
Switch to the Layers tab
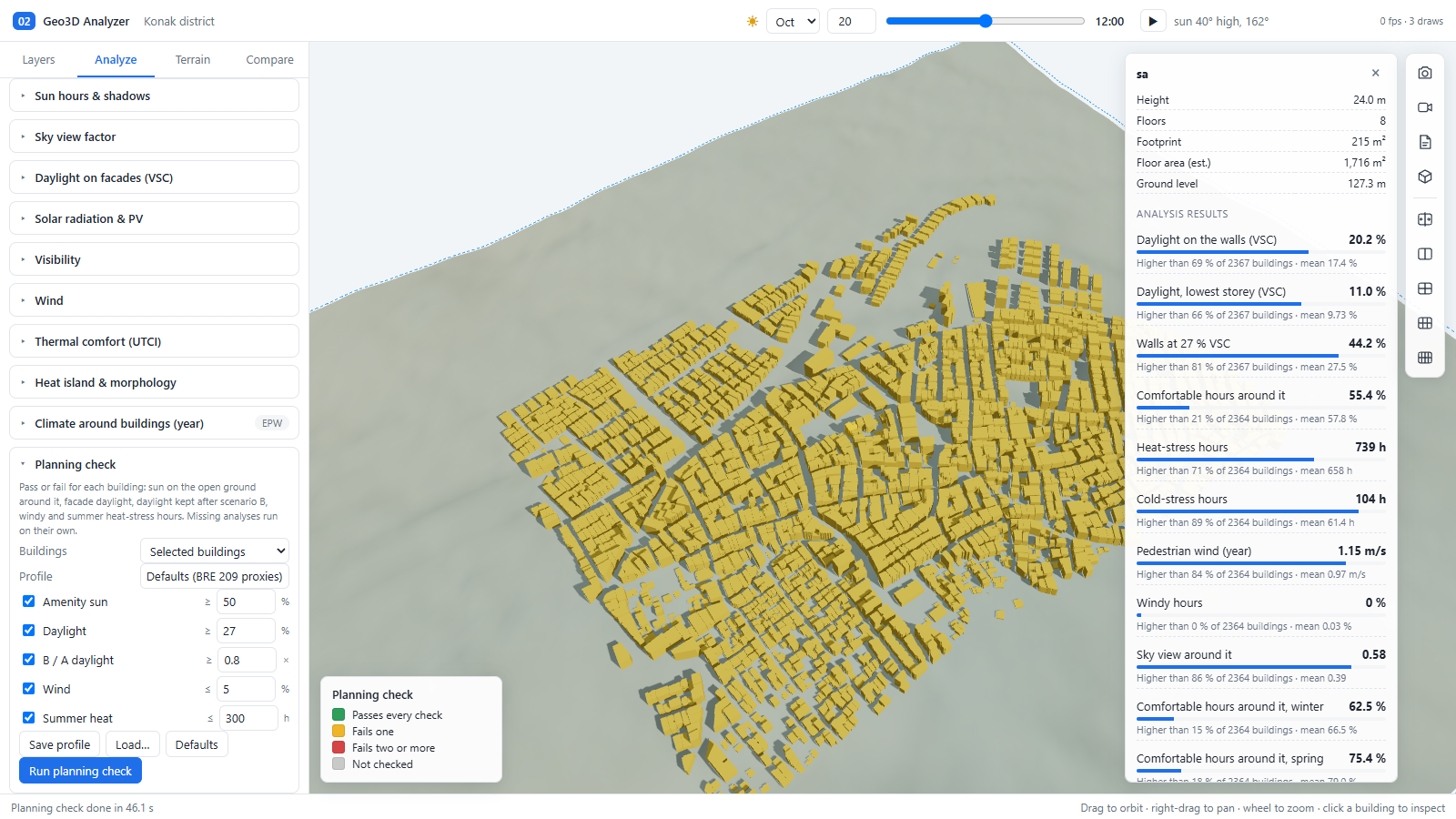click(x=38, y=60)
